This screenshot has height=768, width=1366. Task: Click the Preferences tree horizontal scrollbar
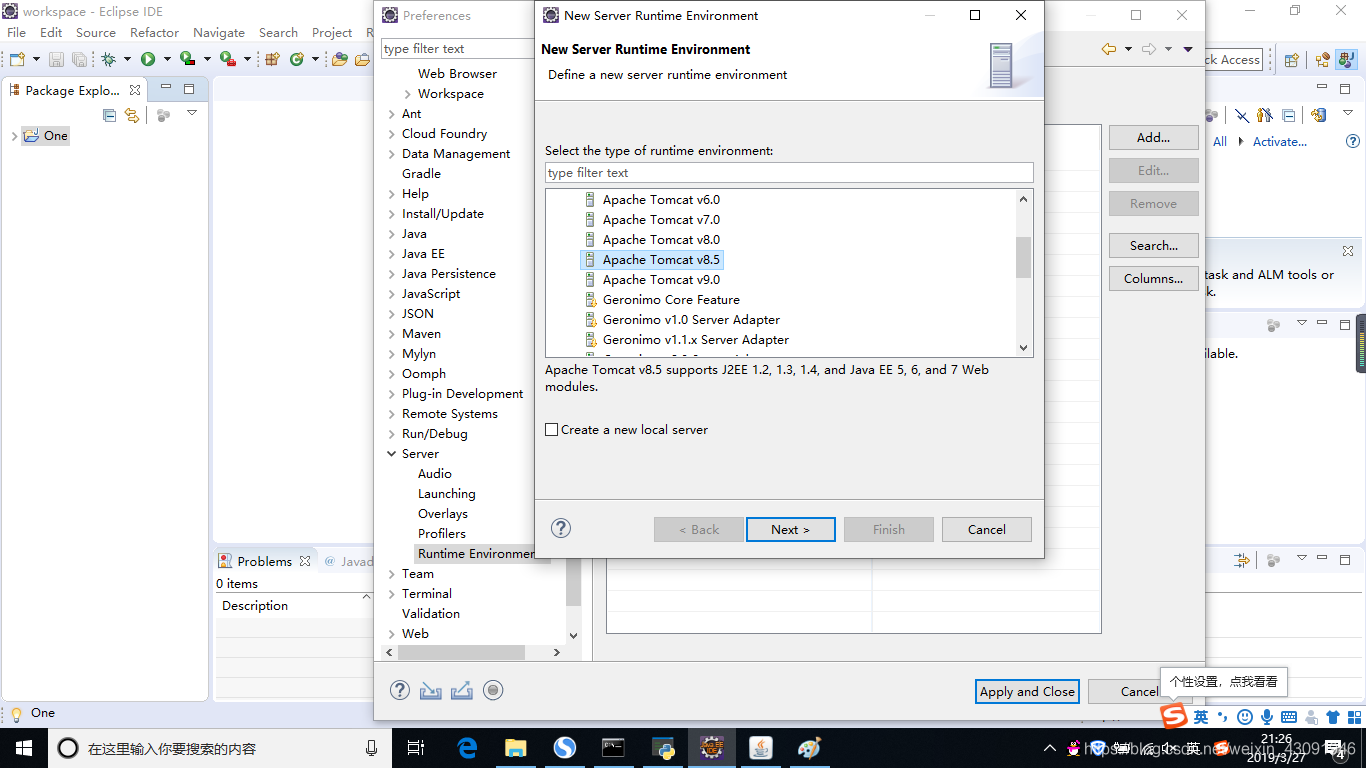click(461, 652)
